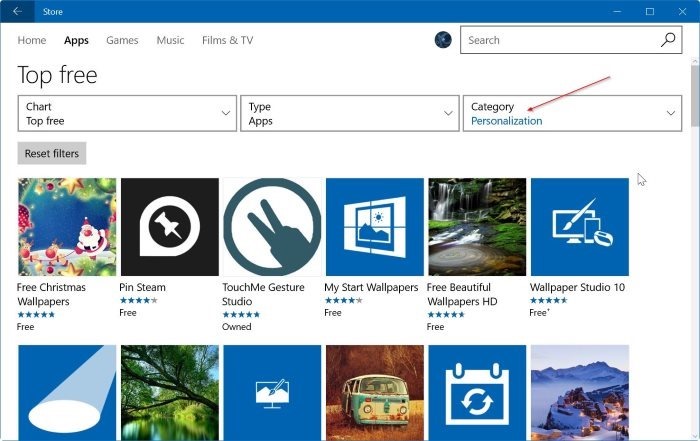Go back using the back arrow
The width and height of the screenshot is (700, 441).
17,11
